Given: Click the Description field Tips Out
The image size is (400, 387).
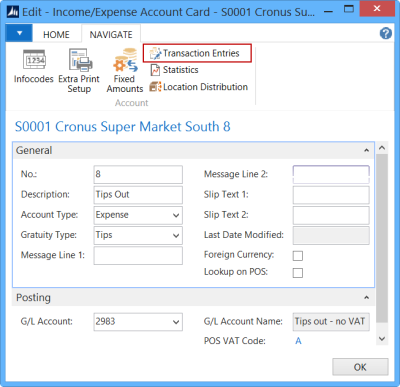Looking at the screenshot, I should click(138, 195).
